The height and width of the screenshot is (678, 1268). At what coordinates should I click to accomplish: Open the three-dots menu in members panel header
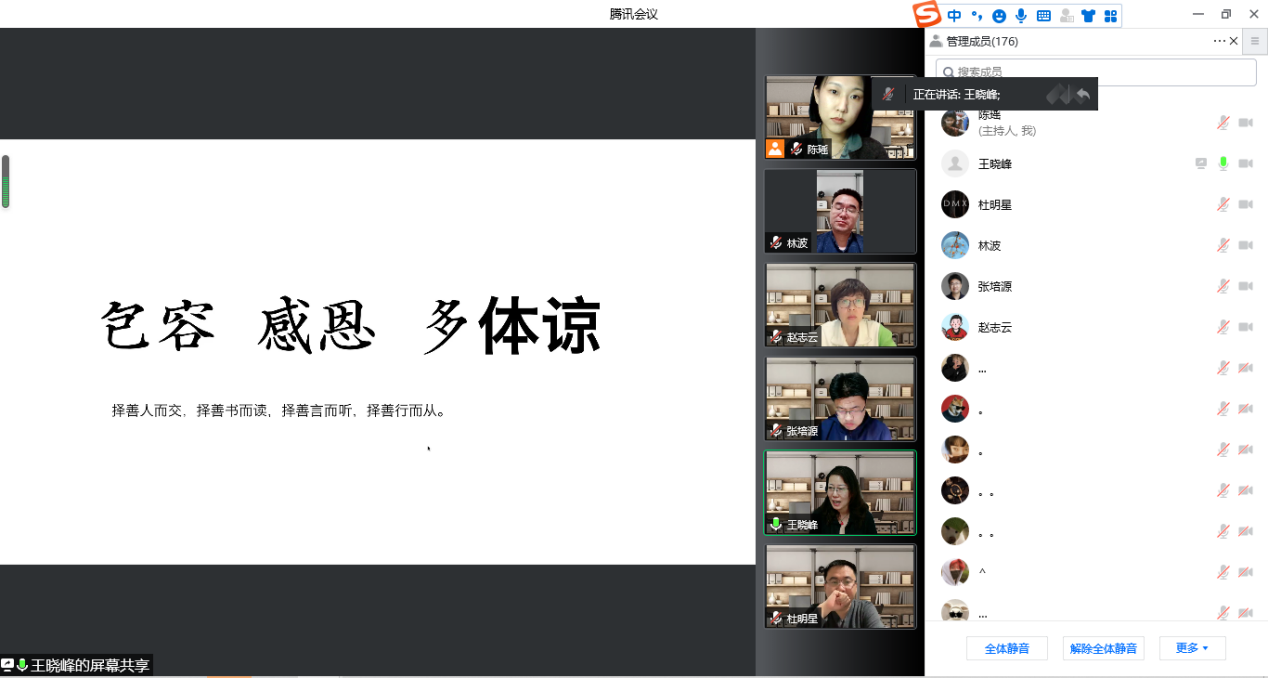(1219, 41)
